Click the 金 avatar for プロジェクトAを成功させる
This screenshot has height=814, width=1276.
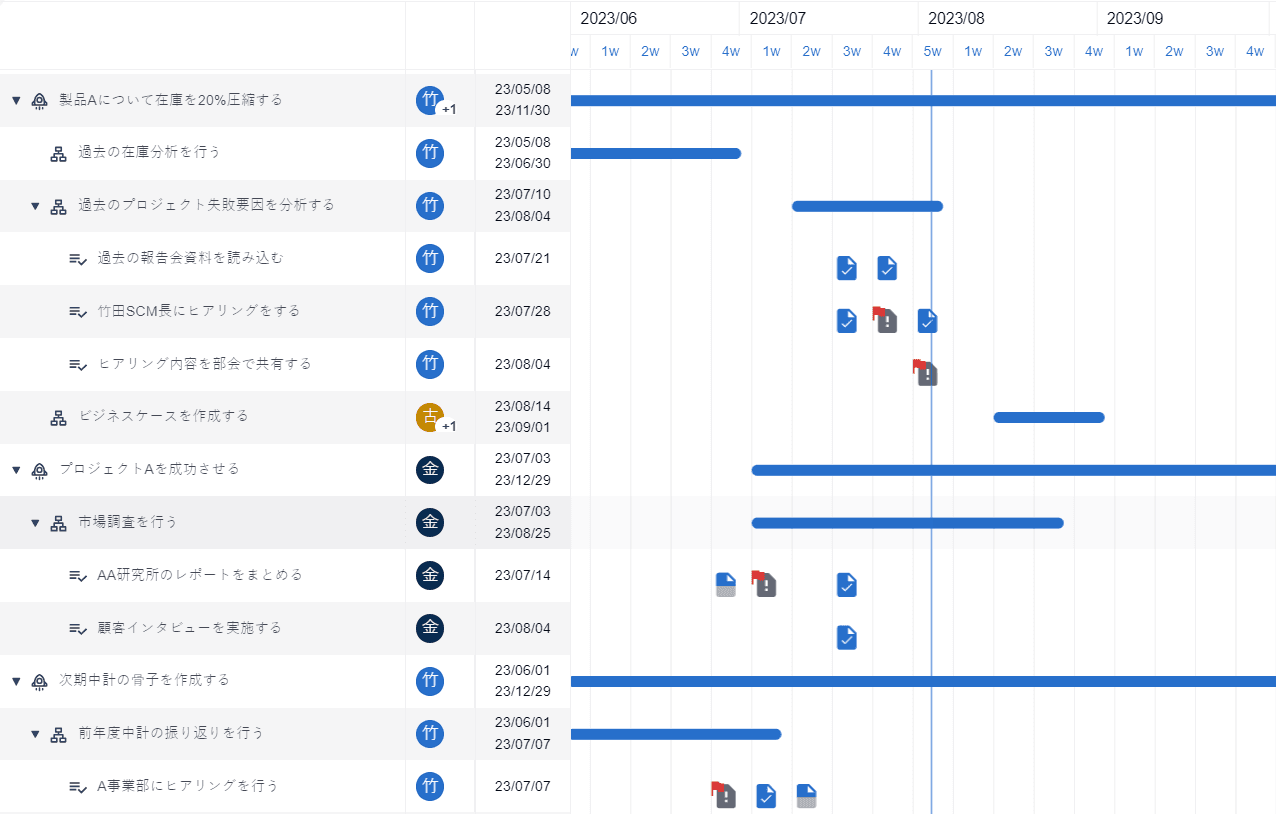[430, 470]
